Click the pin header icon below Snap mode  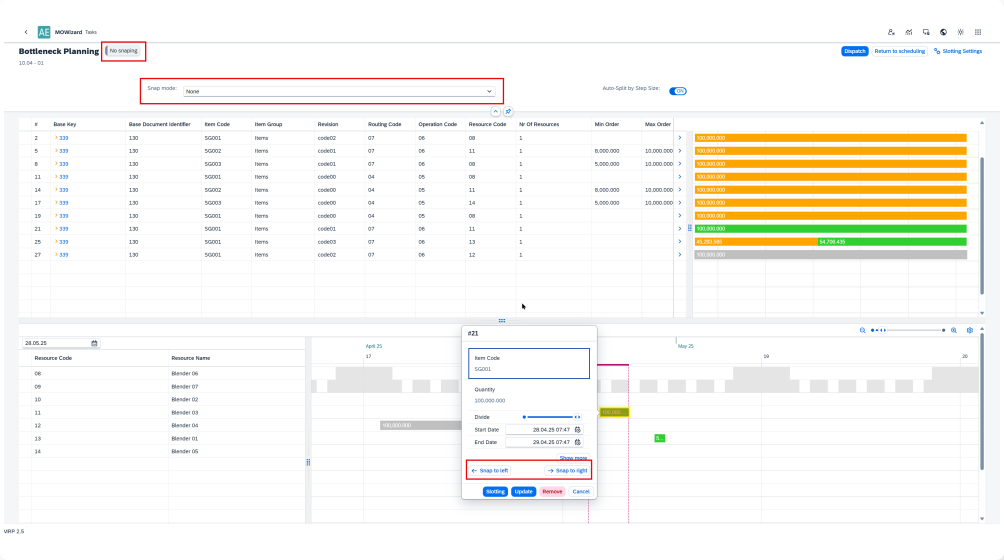pos(508,111)
